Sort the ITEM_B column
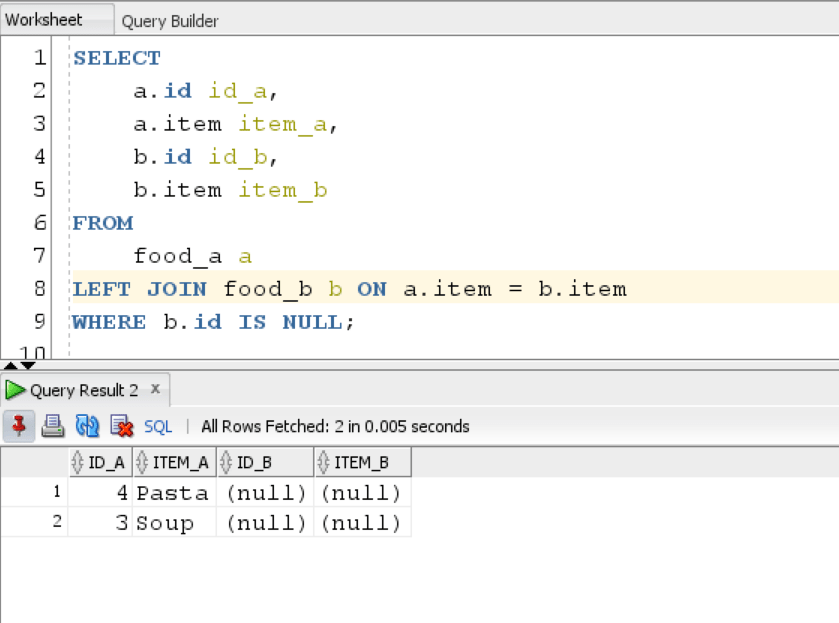Screen dimensions: 839x623 [360, 461]
